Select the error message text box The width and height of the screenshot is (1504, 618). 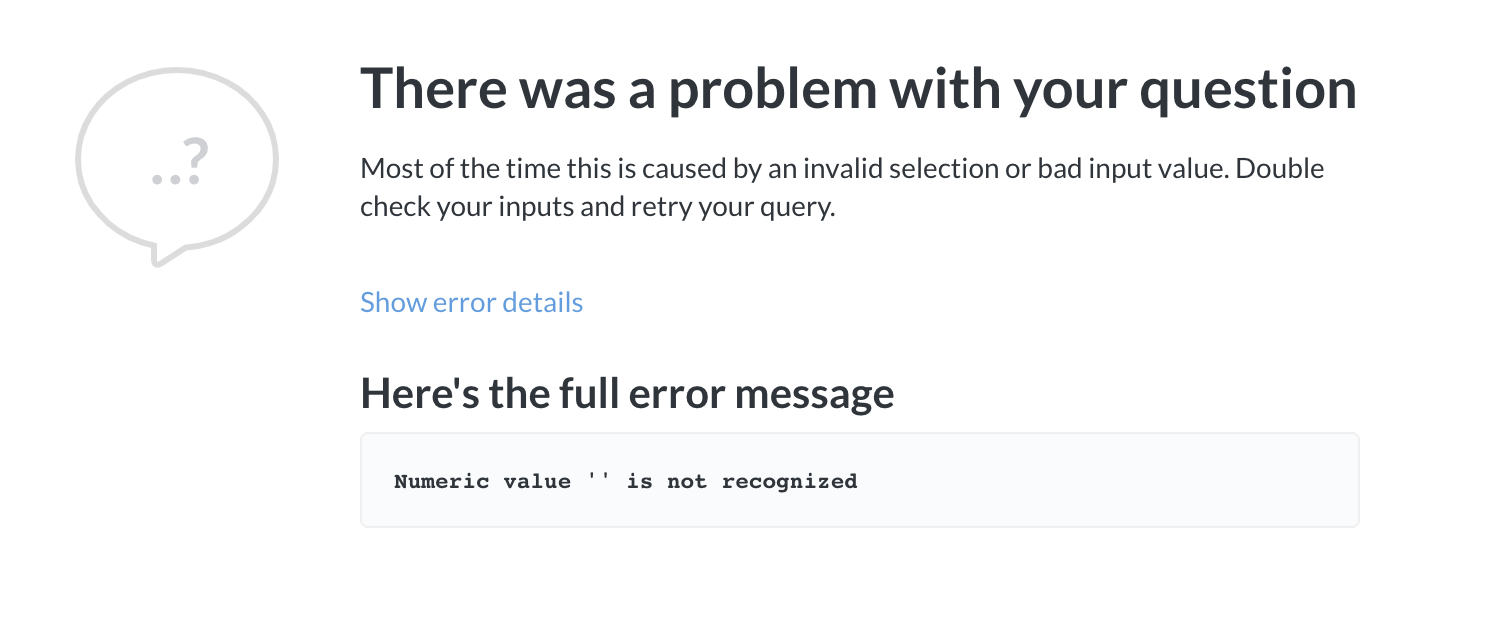[859, 479]
